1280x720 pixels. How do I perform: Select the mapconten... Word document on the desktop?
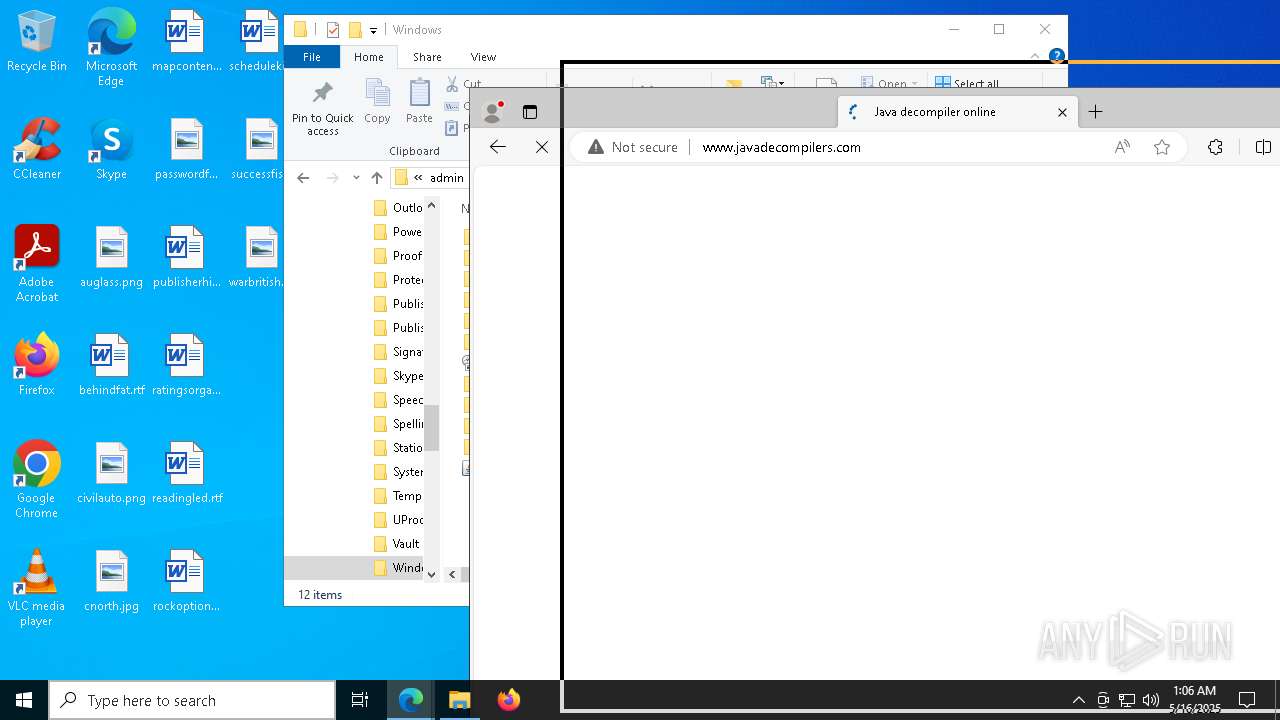click(186, 42)
